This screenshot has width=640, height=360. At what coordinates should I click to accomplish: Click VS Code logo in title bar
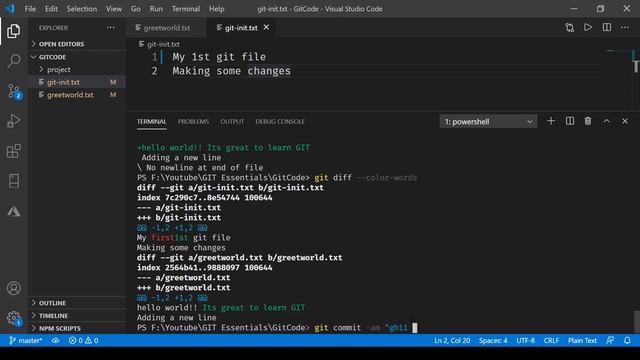(x=10, y=8)
